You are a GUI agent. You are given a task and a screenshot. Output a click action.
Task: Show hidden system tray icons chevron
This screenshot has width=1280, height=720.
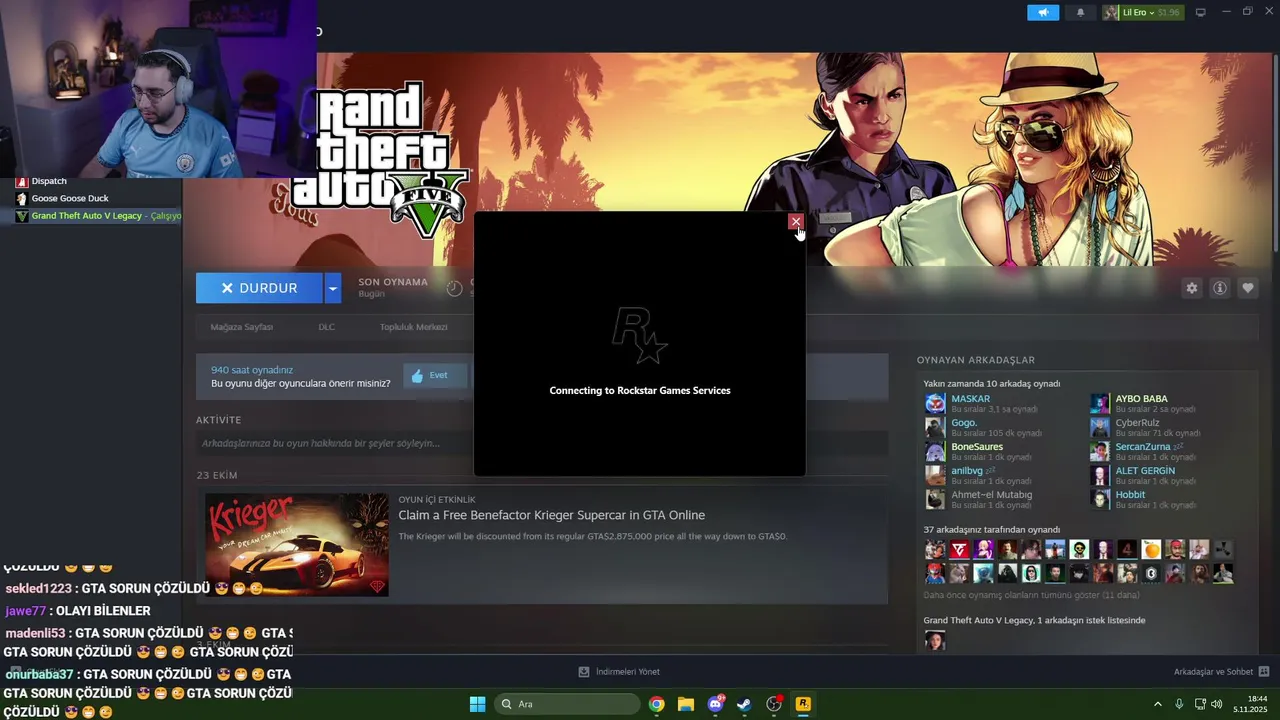(1158, 704)
